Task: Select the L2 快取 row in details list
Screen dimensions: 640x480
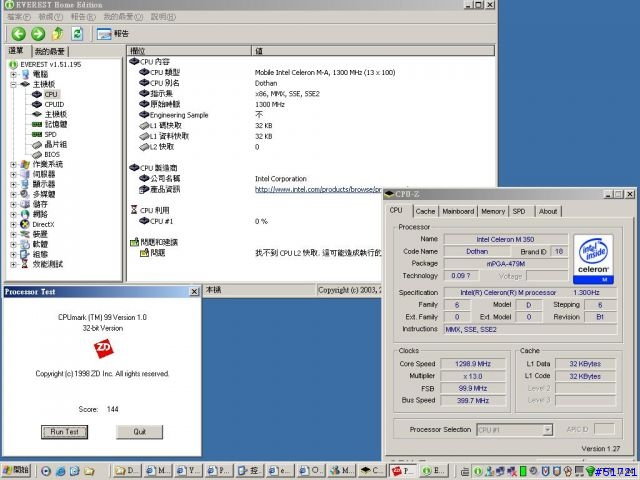Action: [x=310, y=147]
